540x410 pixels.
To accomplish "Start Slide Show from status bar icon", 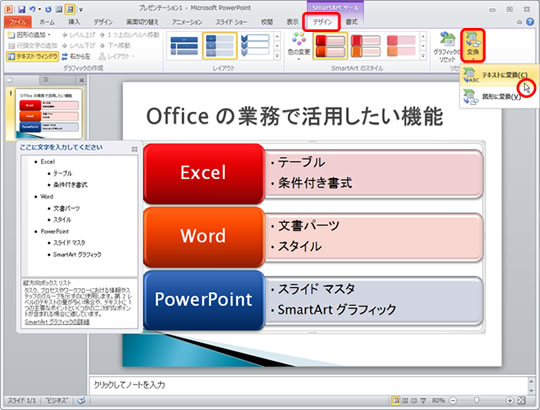I will [423, 401].
